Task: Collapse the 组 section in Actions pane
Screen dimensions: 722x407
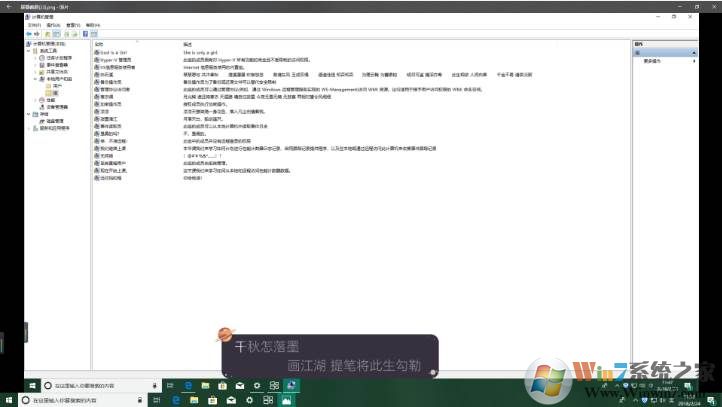Action: click(x=693, y=53)
